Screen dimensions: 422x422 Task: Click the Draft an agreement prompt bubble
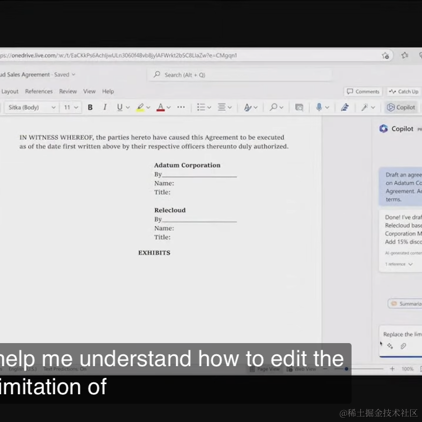click(x=401, y=187)
